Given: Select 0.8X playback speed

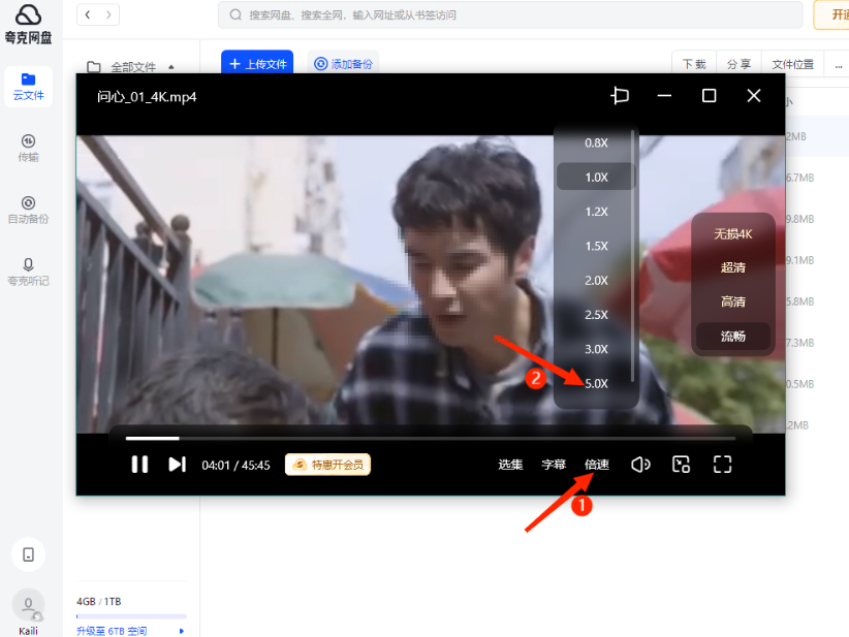Looking at the screenshot, I should click(596, 143).
